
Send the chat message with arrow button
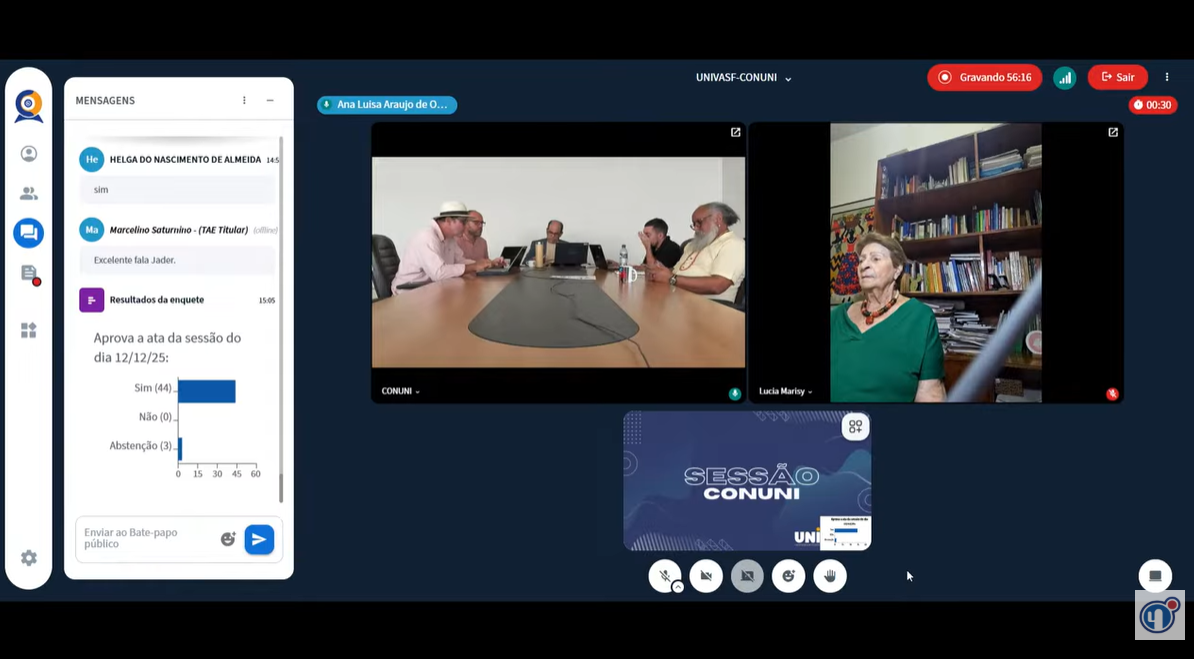[x=259, y=539]
